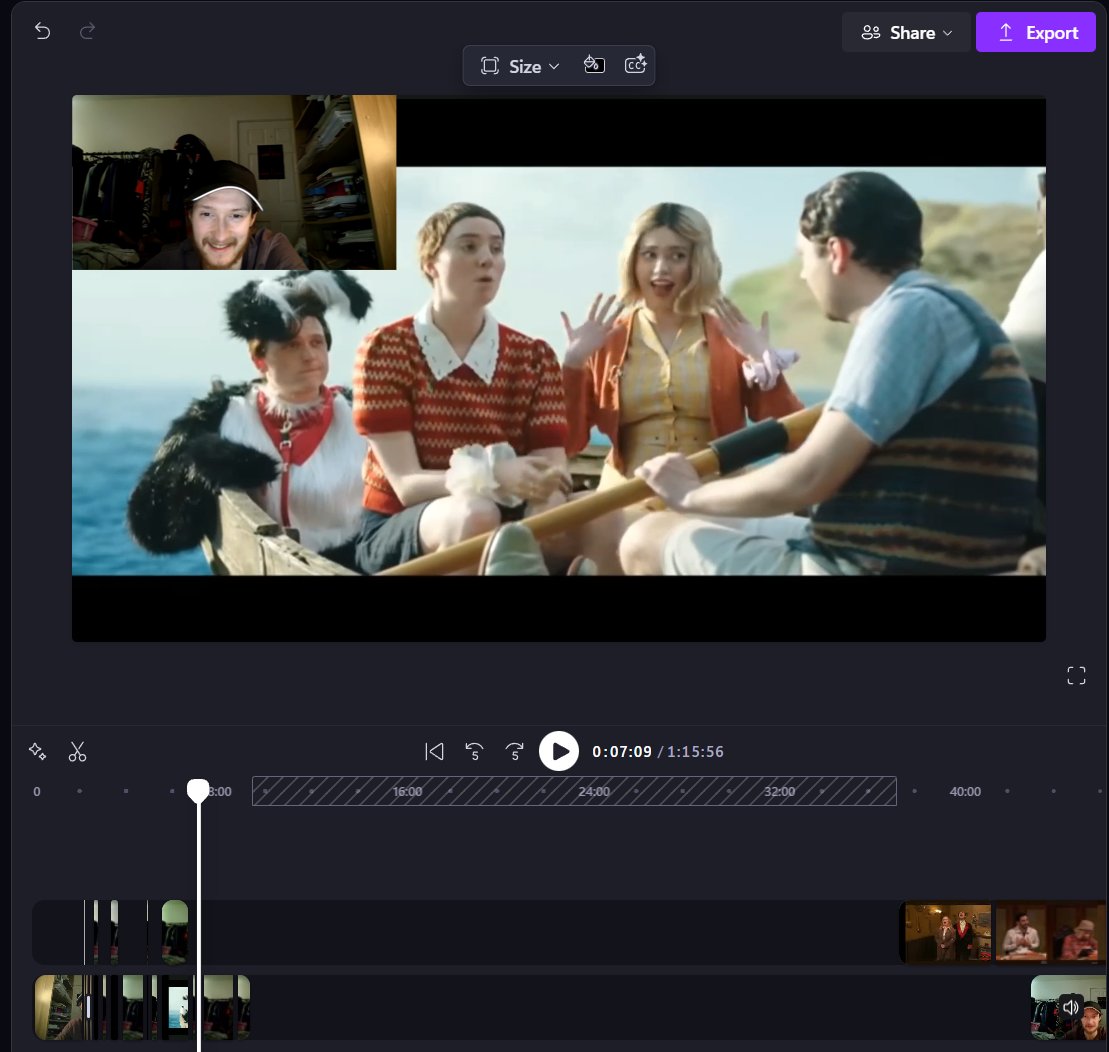Open the Size dropdown
Viewport: 1109px width, 1052px height.
point(520,66)
